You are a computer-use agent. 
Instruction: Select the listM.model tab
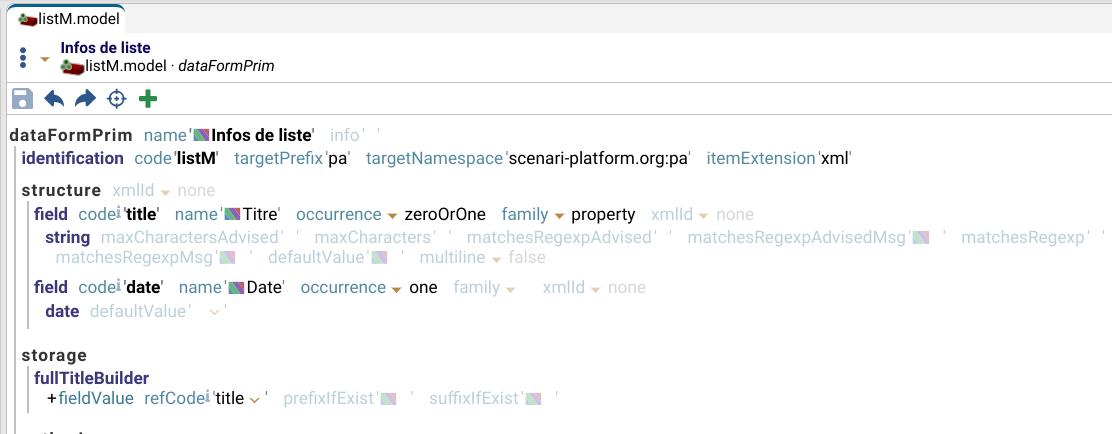(x=65, y=18)
